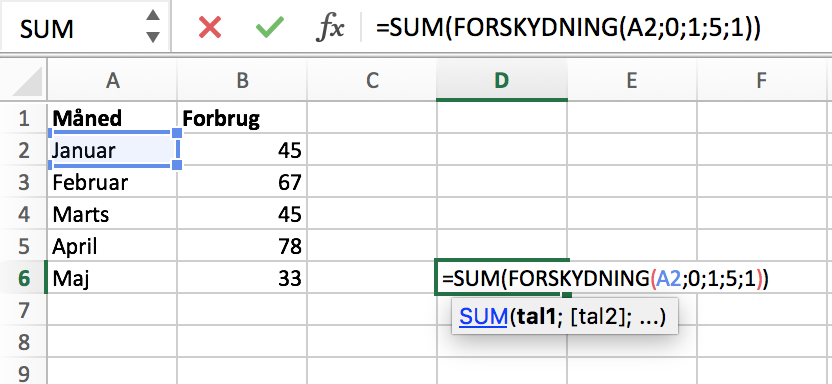This screenshot has width=832, height=384.
Task: Open the fx insert function dialog
Action: click(x=330, y=28)
